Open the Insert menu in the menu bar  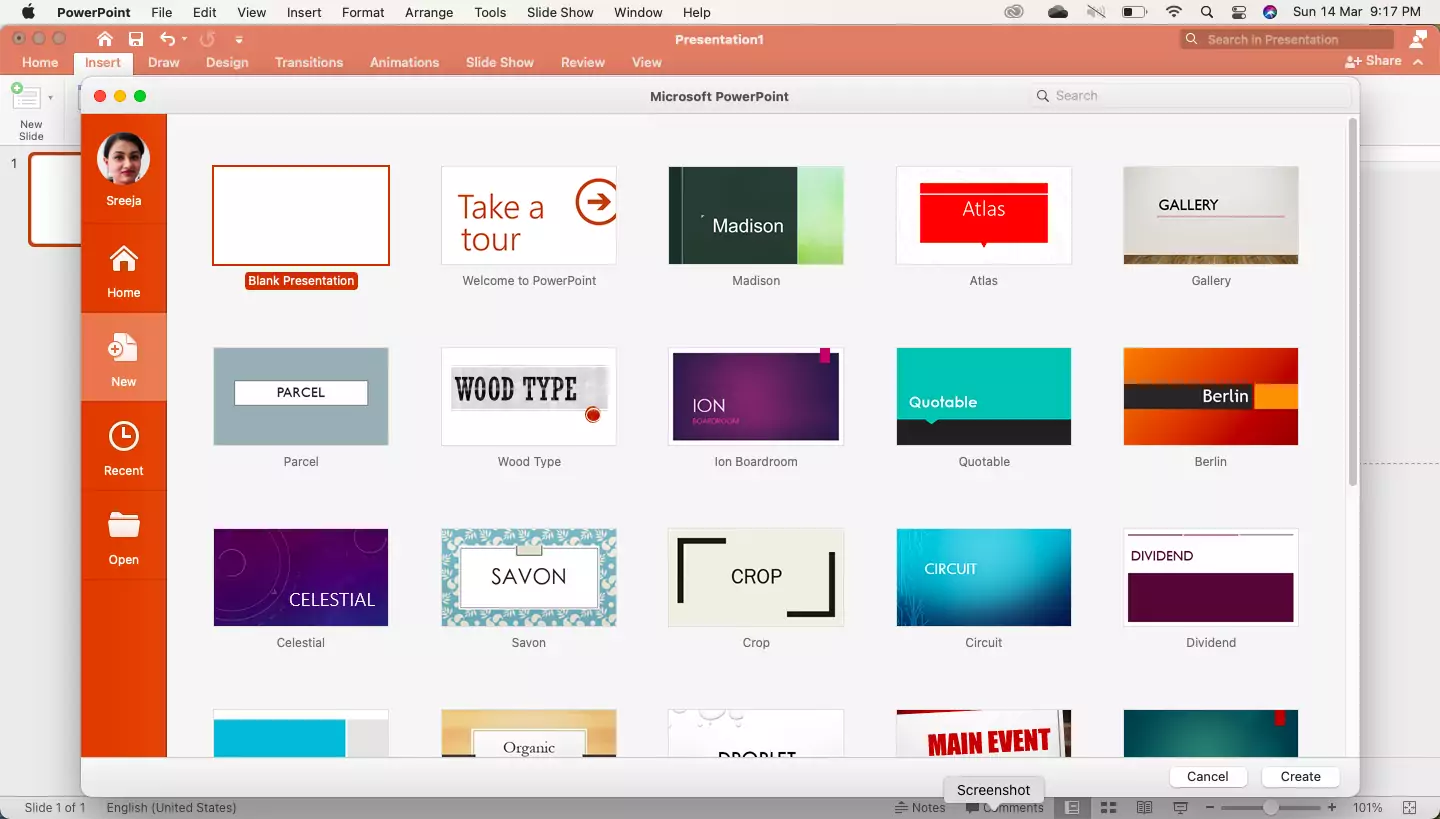(304, 12)
